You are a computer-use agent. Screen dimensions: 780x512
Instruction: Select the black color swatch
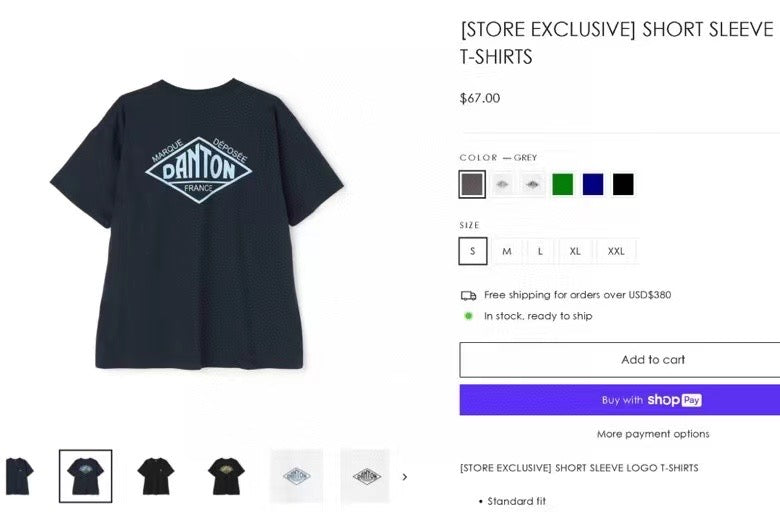[x=623, y=184]
